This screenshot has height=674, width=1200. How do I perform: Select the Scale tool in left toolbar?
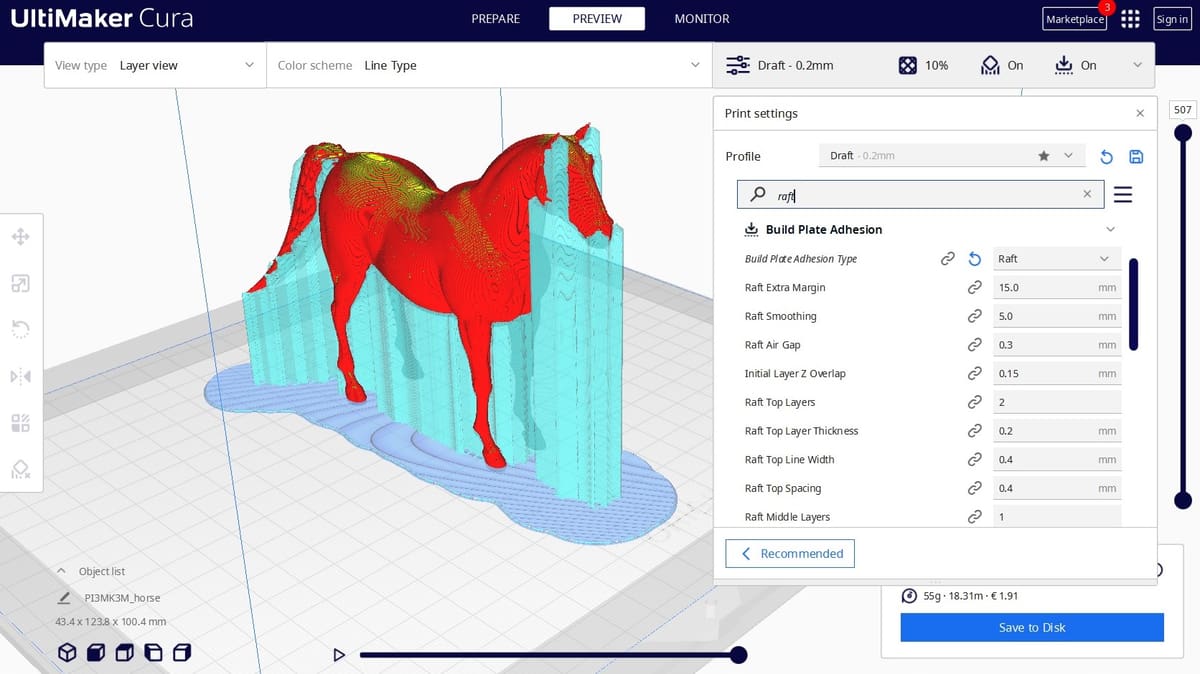click(x=20, y=284)
